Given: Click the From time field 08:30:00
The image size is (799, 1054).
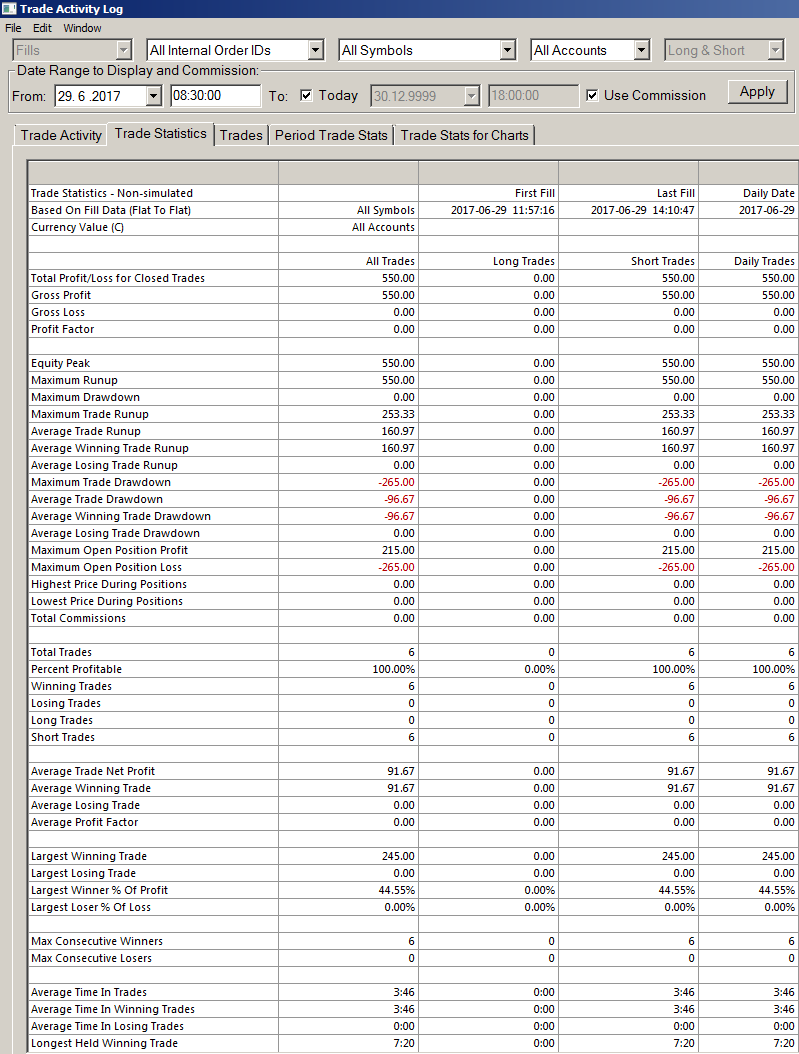Looking at the screenshot, I should pyautogui.click(x=216, y=95).
